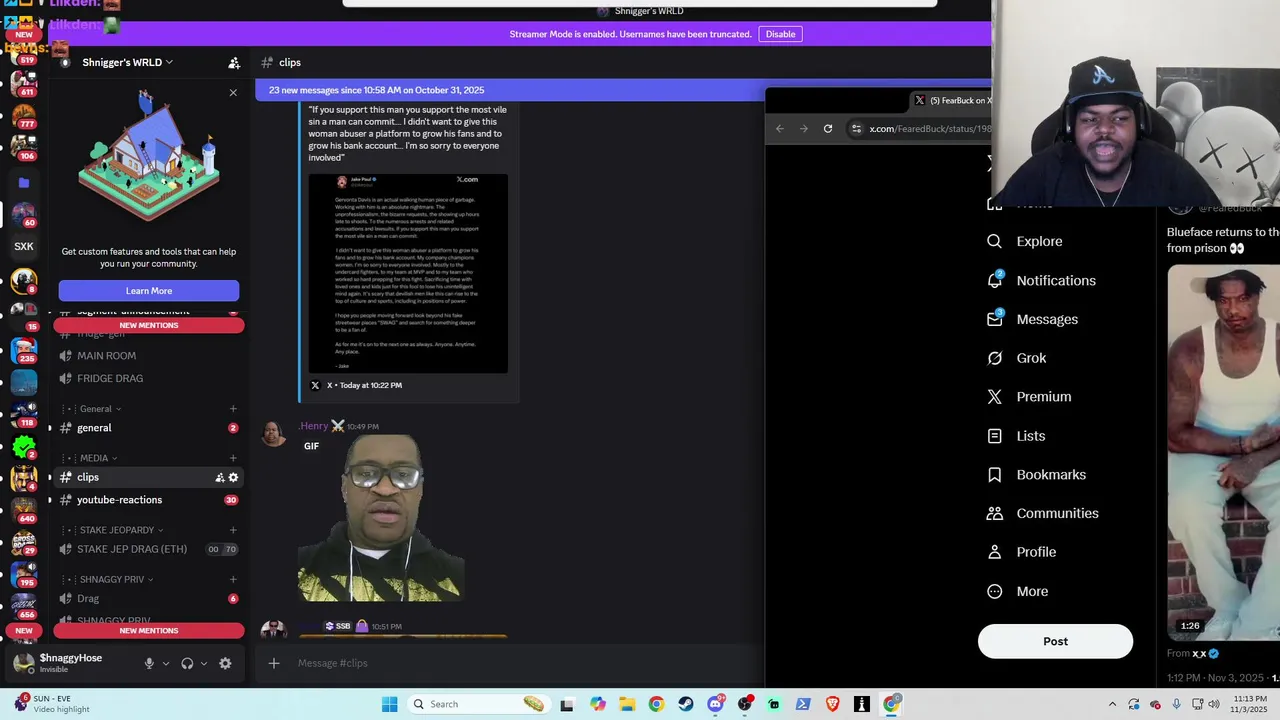This screenshot has height=720, width=1280.
Task: Open clips channel settings gear
Action: tap(234, 478)
